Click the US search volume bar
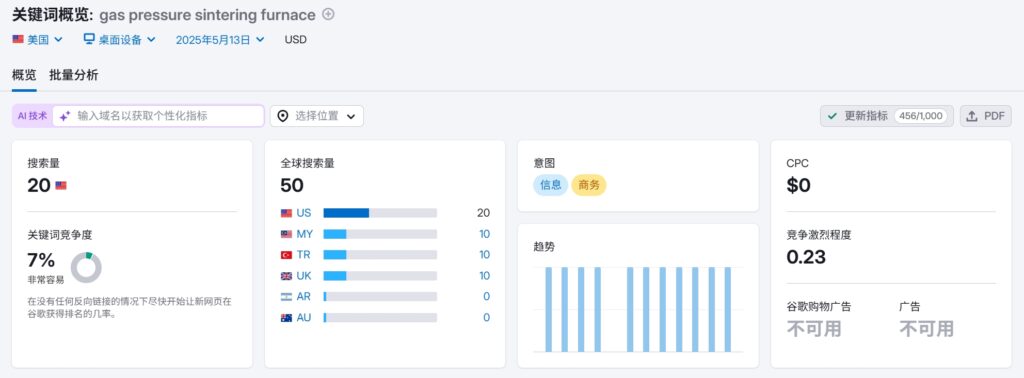Viewport: 1024px width, 378px height. [x=380, y=213]
